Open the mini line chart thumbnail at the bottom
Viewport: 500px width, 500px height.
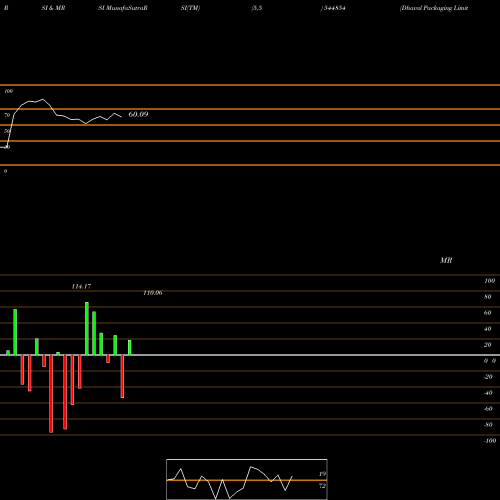pos(247,479)
